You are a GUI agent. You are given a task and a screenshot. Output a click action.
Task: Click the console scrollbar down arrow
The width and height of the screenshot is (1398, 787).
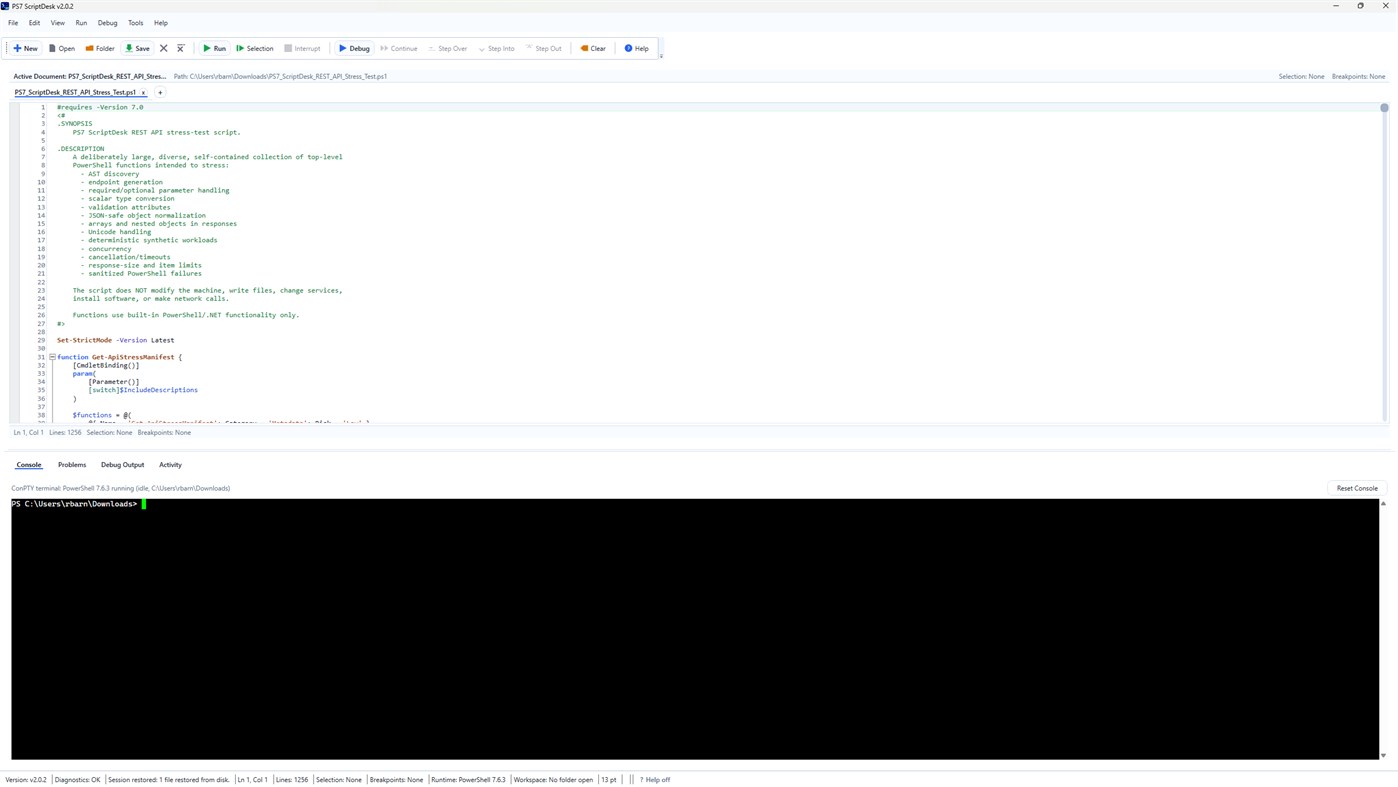pos(1383,755)
